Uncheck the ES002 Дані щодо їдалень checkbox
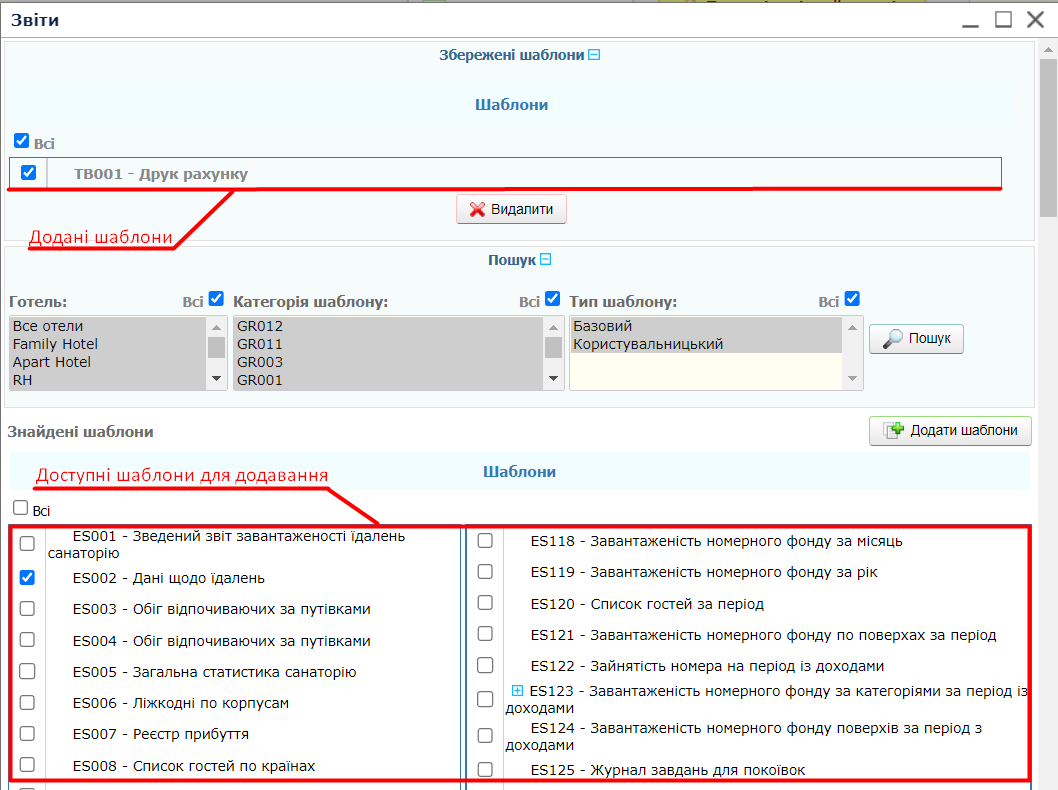The image size is (1058, 790). coord(27,578)
